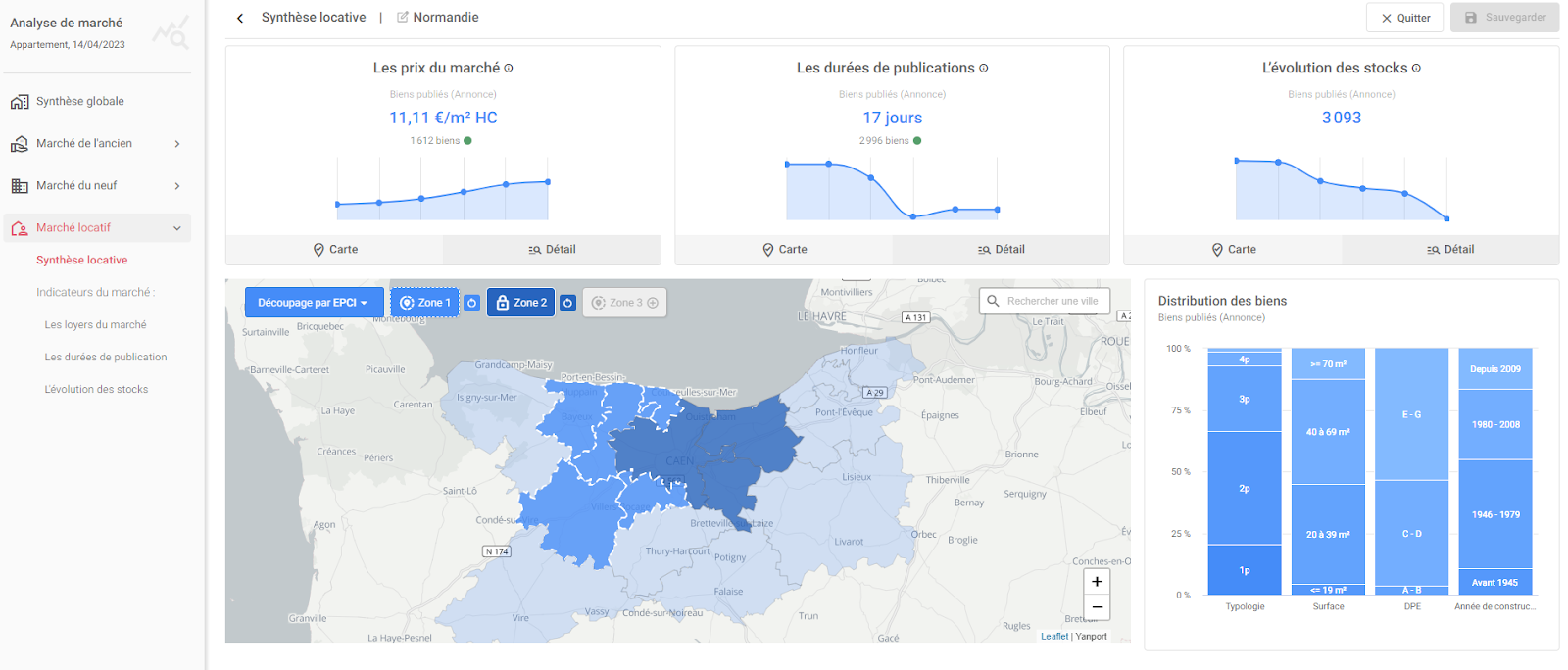Click the 1946 - 1979 construction year segment
Screen dimensions: 1568x670
(1495, 514)
